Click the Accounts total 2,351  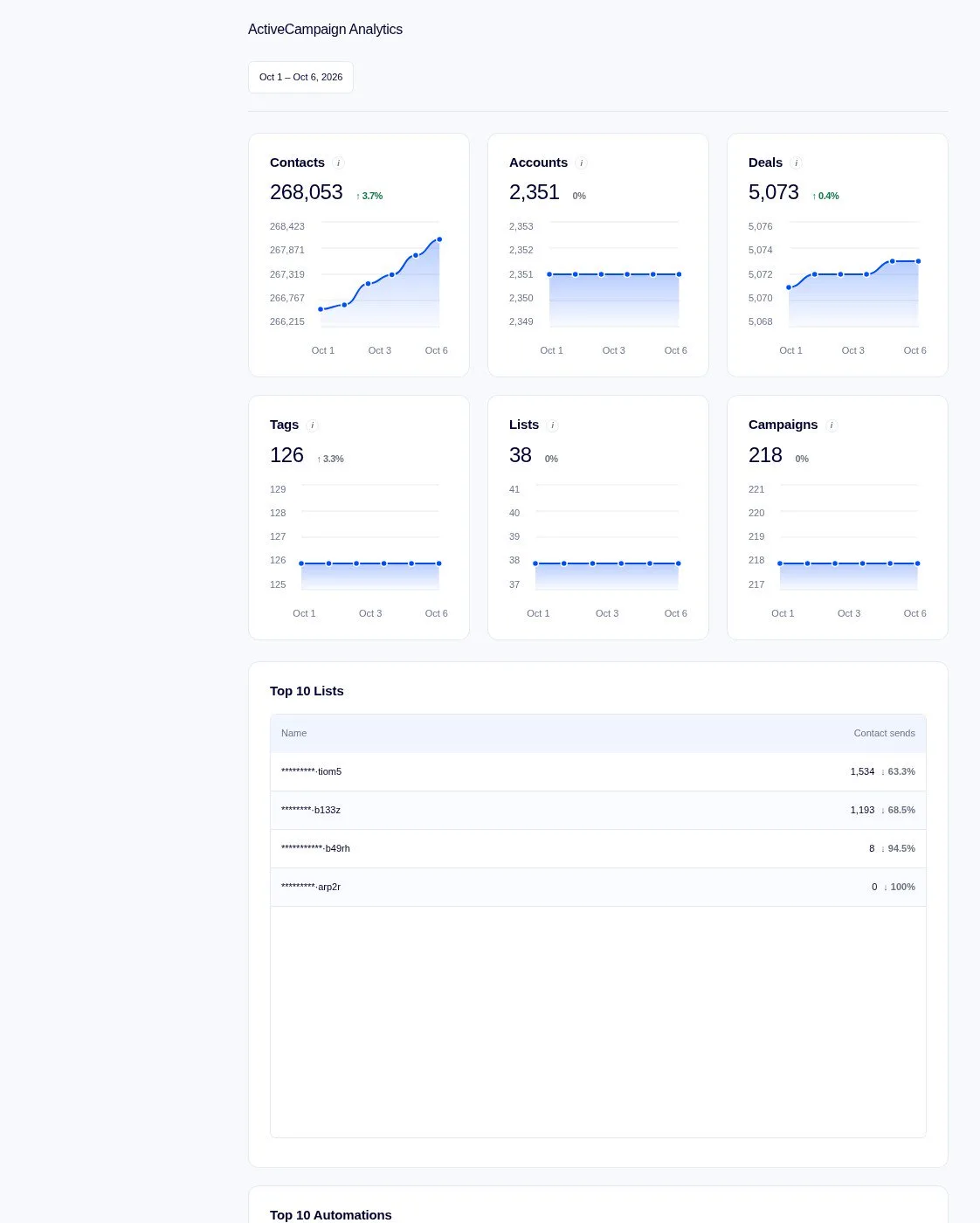(535, 192)
